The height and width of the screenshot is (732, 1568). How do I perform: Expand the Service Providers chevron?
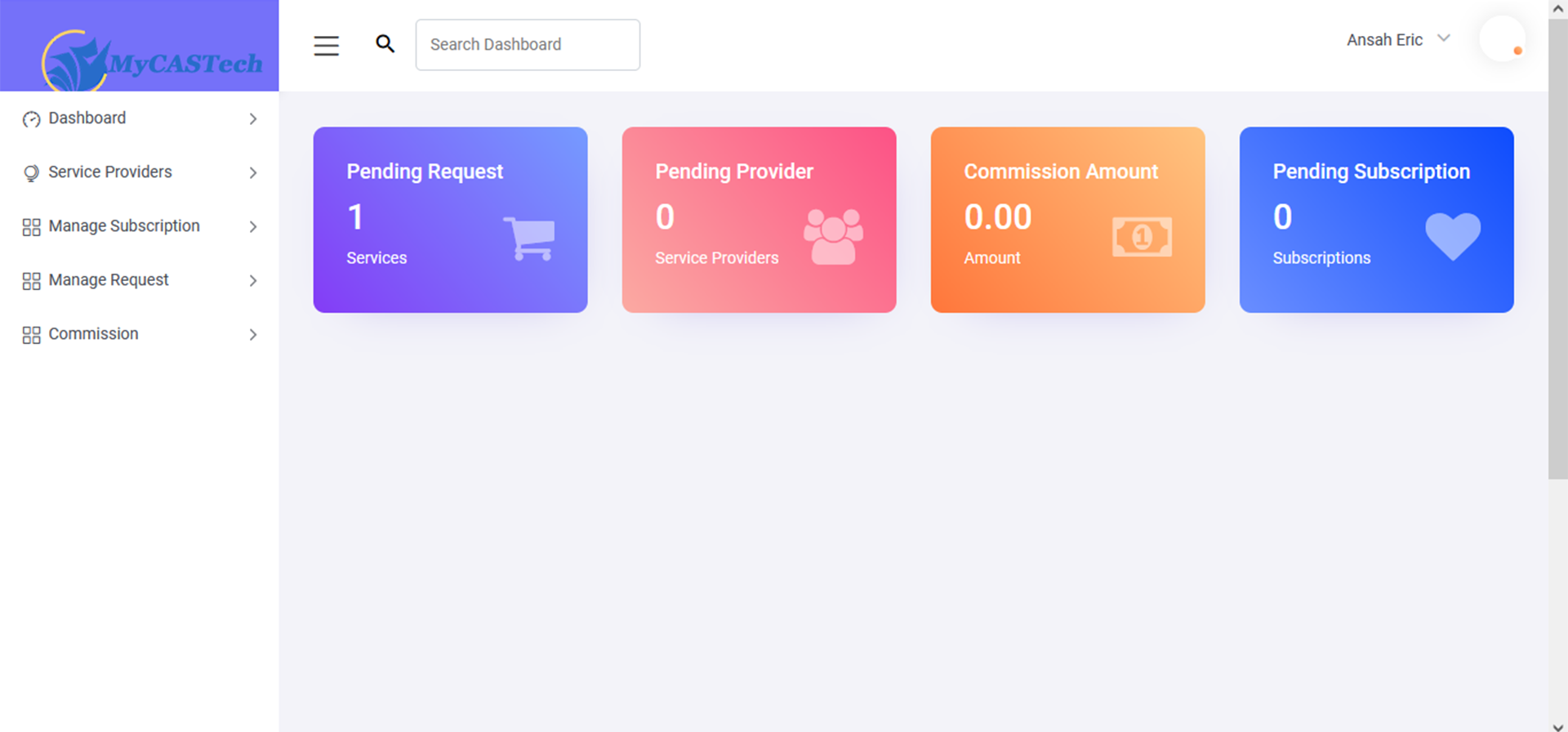[x=253, y=173]
